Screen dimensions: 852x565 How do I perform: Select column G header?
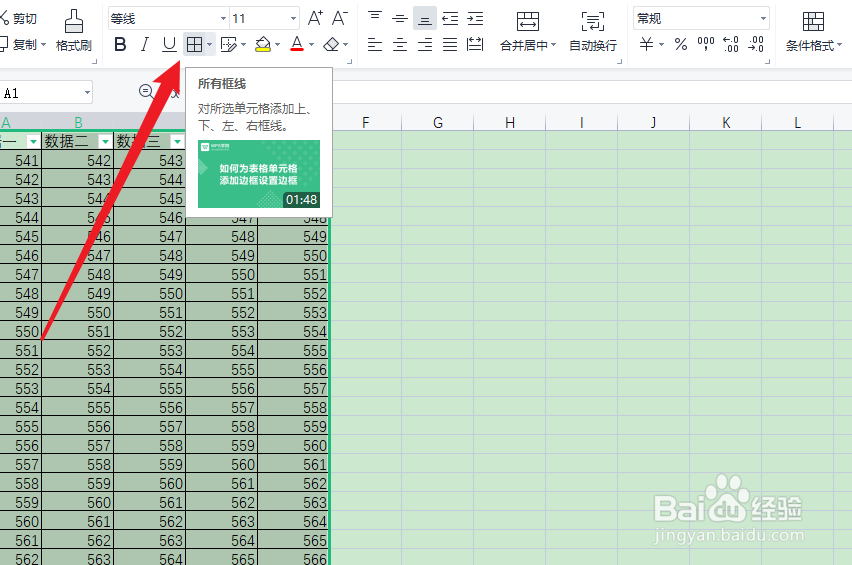[x=438, y=122]
